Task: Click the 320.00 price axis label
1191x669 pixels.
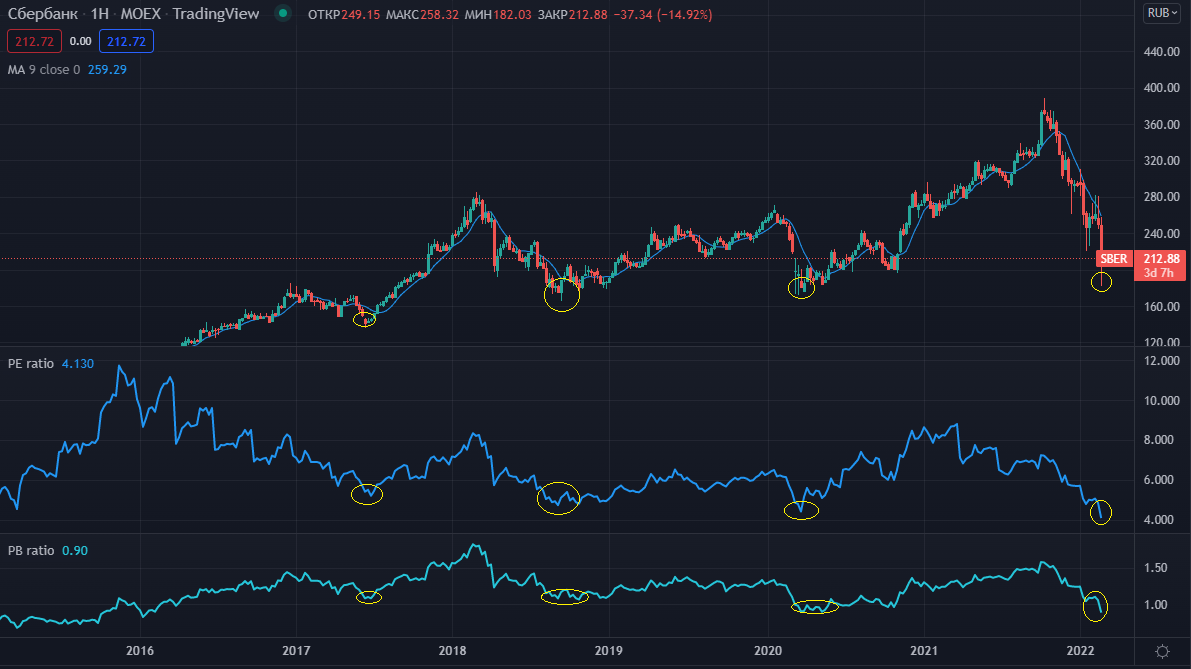Action: [x=1161, y=161]
